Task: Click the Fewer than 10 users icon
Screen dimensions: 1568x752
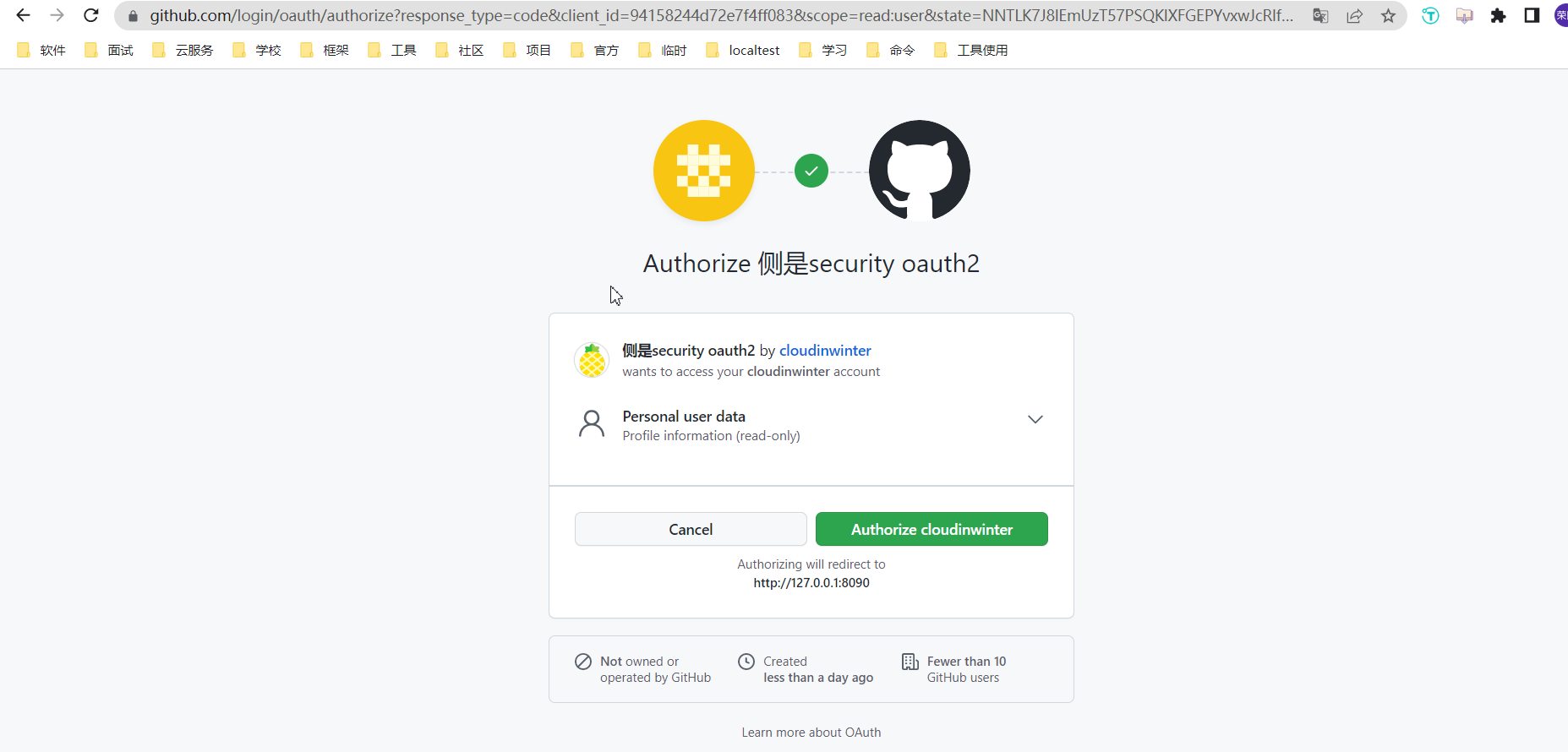Action: 910,662
